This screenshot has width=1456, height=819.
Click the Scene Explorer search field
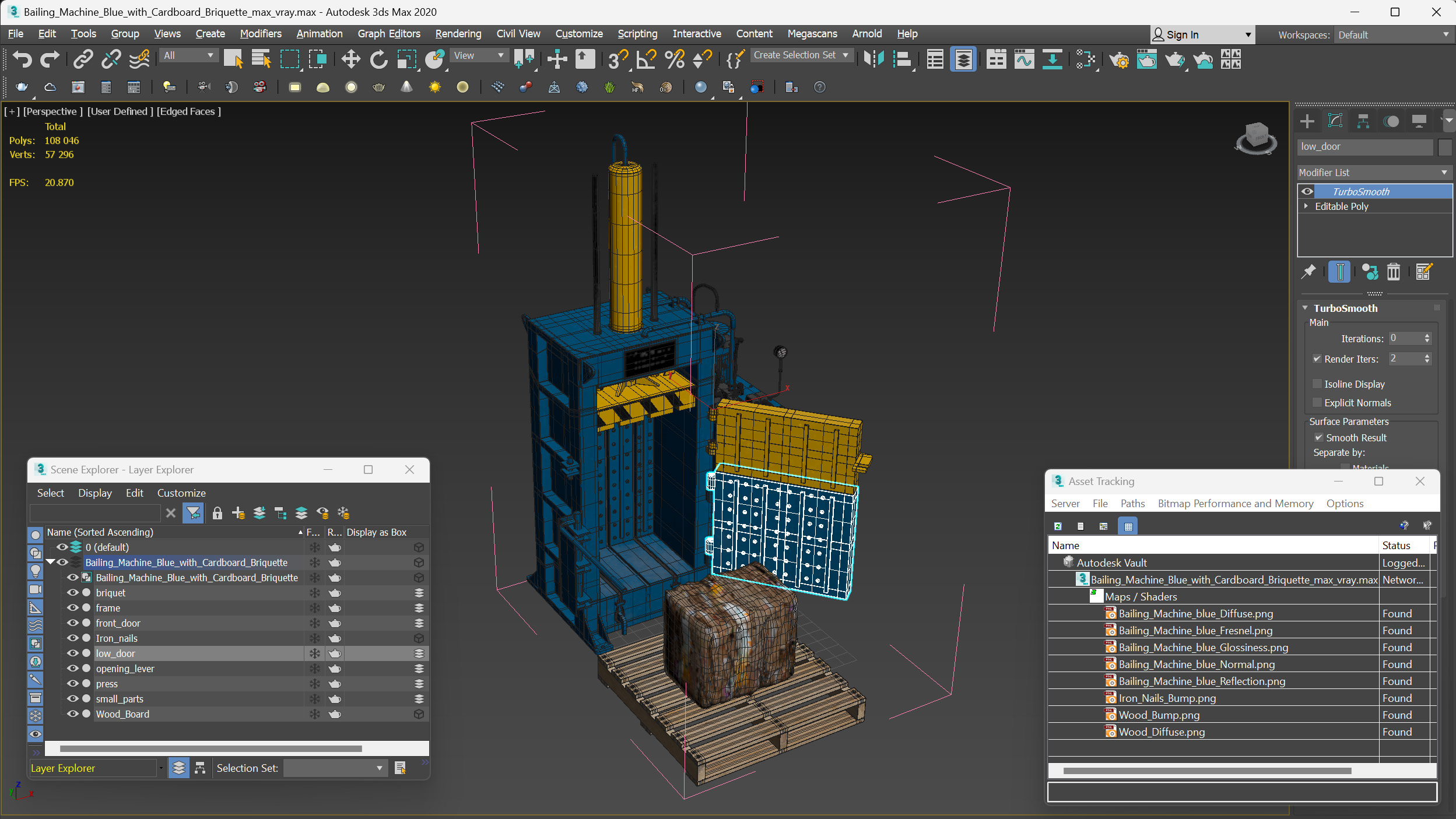point(95,513)
